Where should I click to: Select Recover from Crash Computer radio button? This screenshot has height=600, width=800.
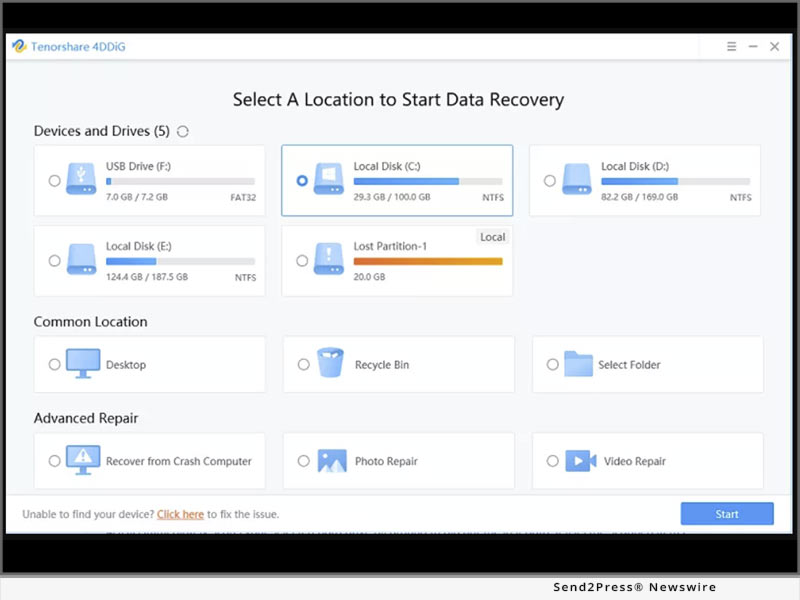click(x=54, y=461)
